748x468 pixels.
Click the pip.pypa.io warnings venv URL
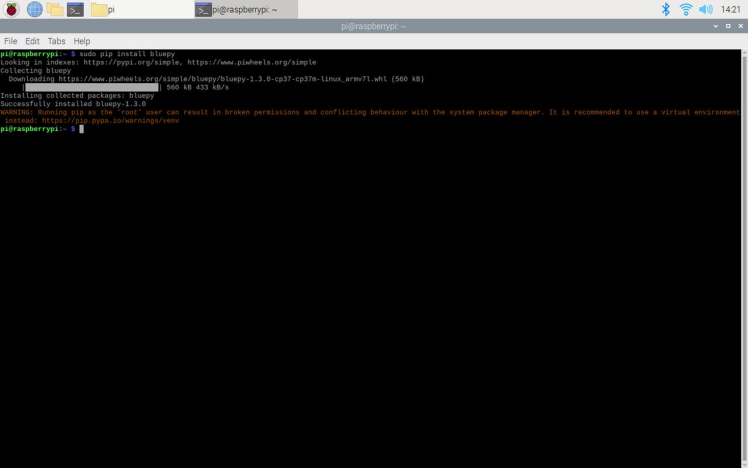click(110, 121)
